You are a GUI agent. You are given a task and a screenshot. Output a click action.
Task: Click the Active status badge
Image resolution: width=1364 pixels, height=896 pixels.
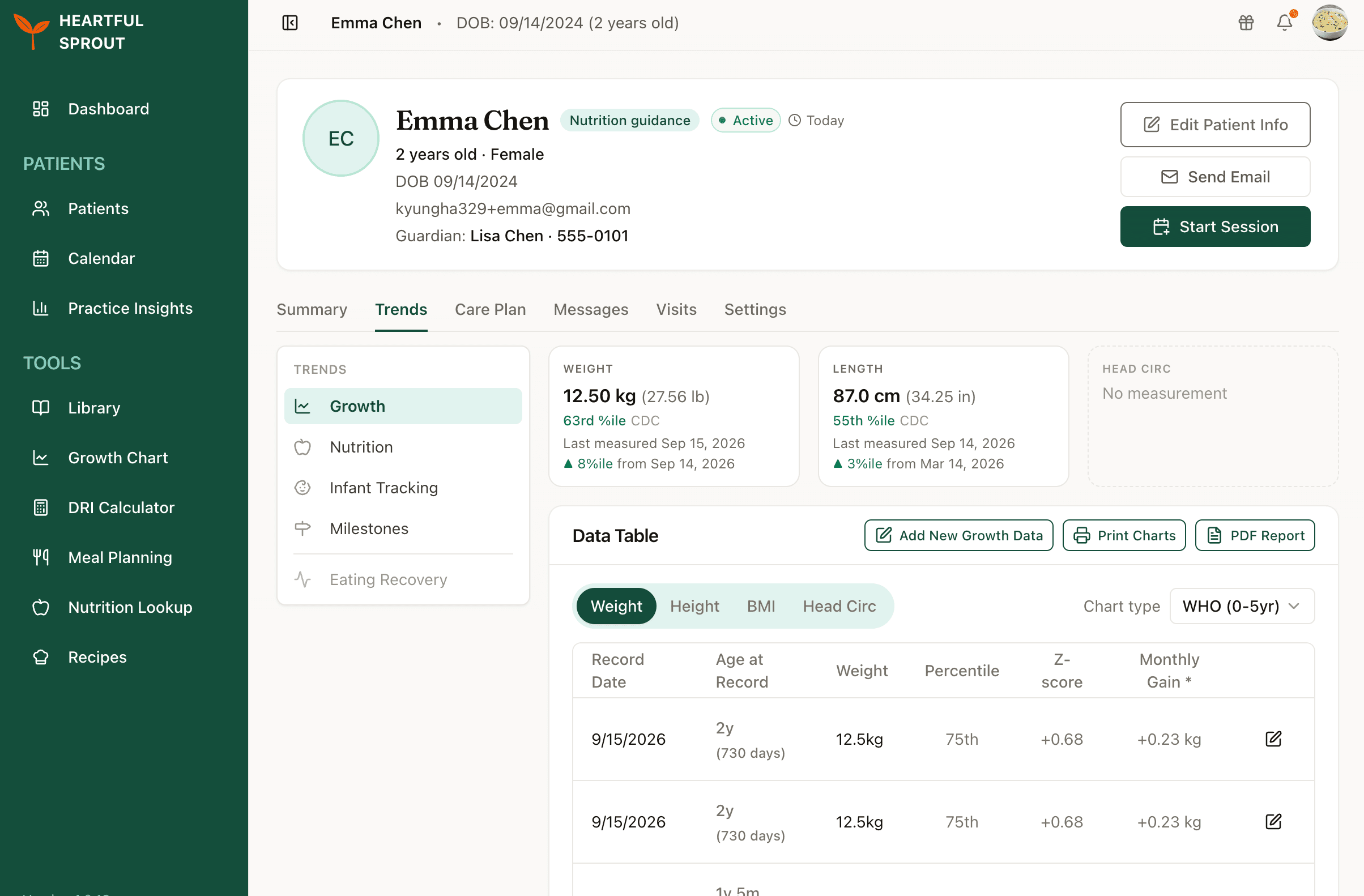coord(745,120)
